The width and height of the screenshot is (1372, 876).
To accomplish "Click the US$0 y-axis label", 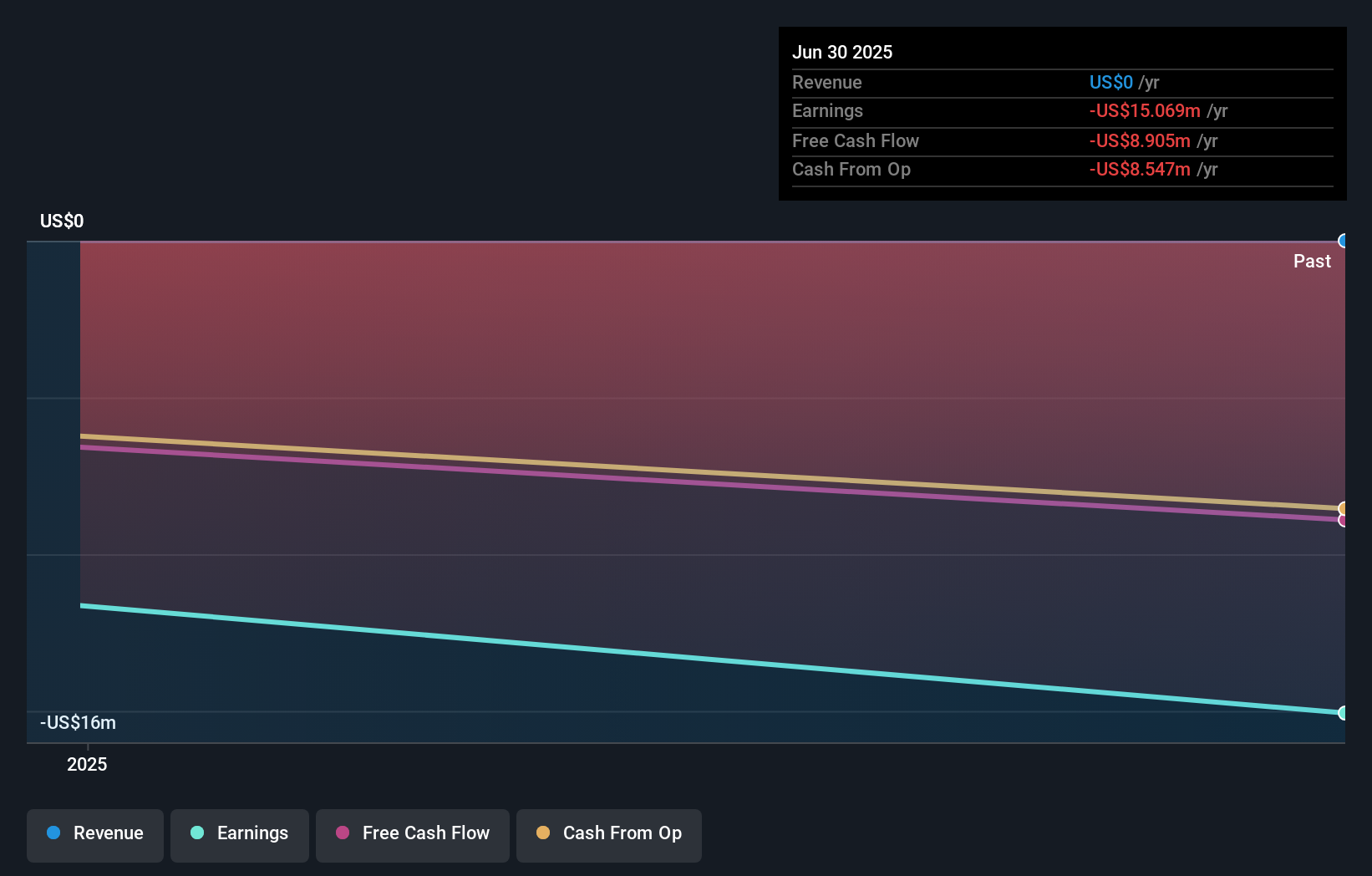I will (x=62, y=221).
